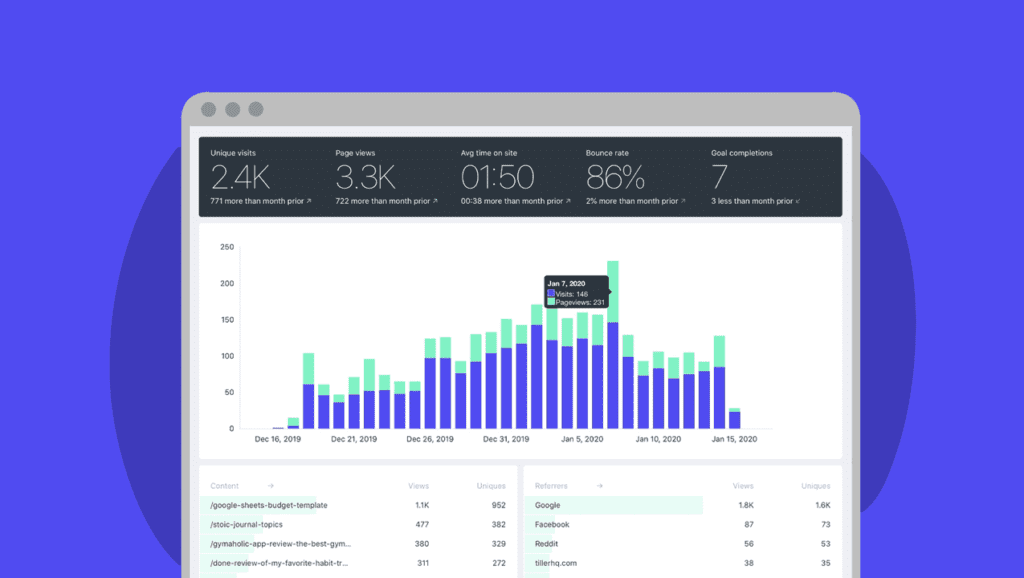This screenshot has width=1024, height=578.
Task: Click the up-arrow icon after '771 more than month prior'
Action: click(x=309, y=201)
